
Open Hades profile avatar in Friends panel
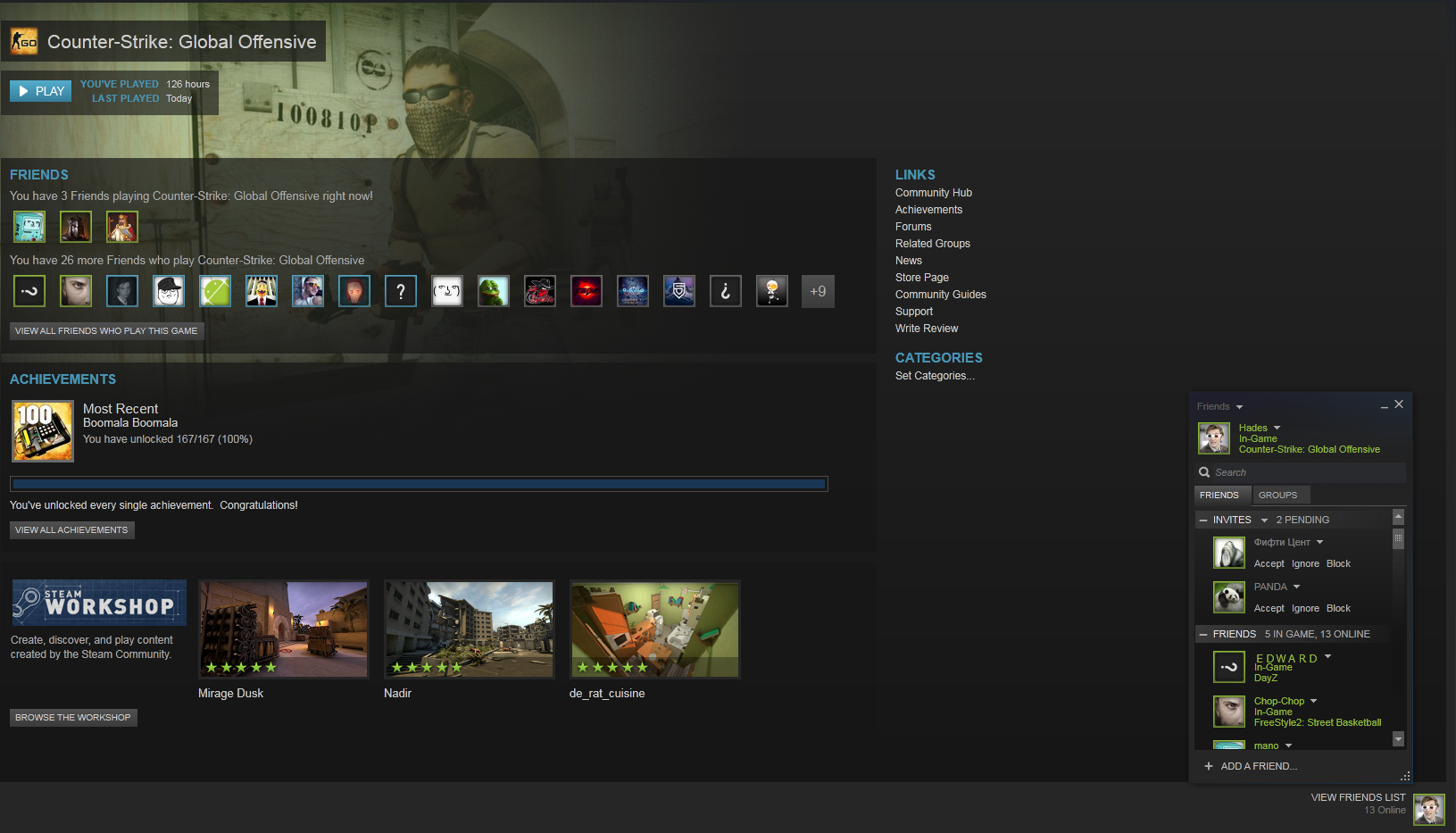coord(1214,438)
